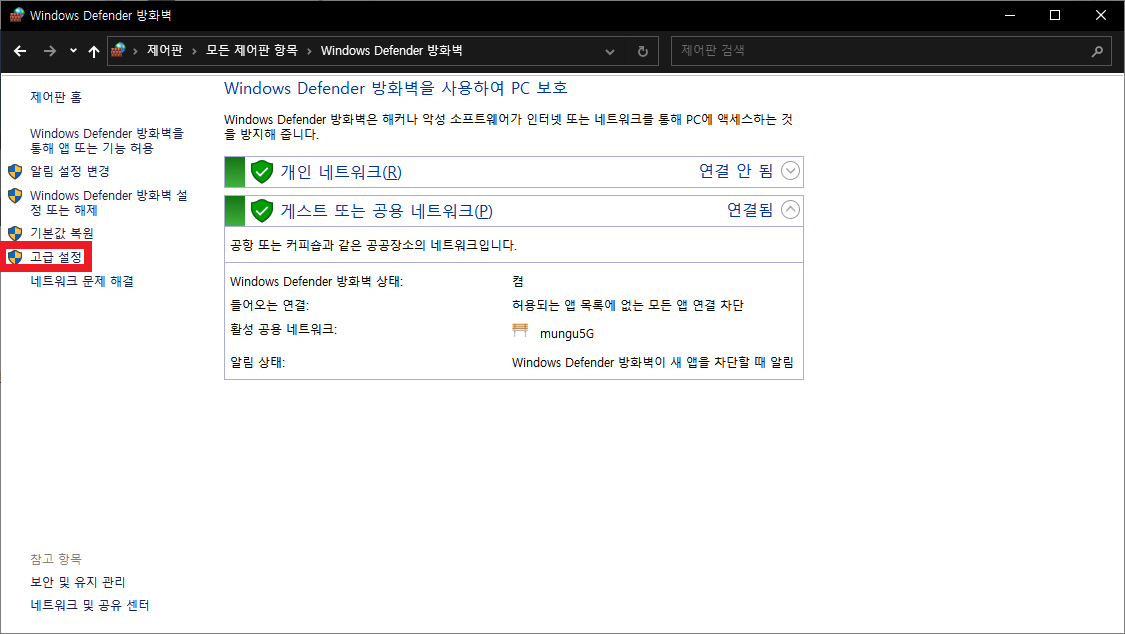Click shield icon beside 방화벽 설정 또는 해제

click(15, 195)
